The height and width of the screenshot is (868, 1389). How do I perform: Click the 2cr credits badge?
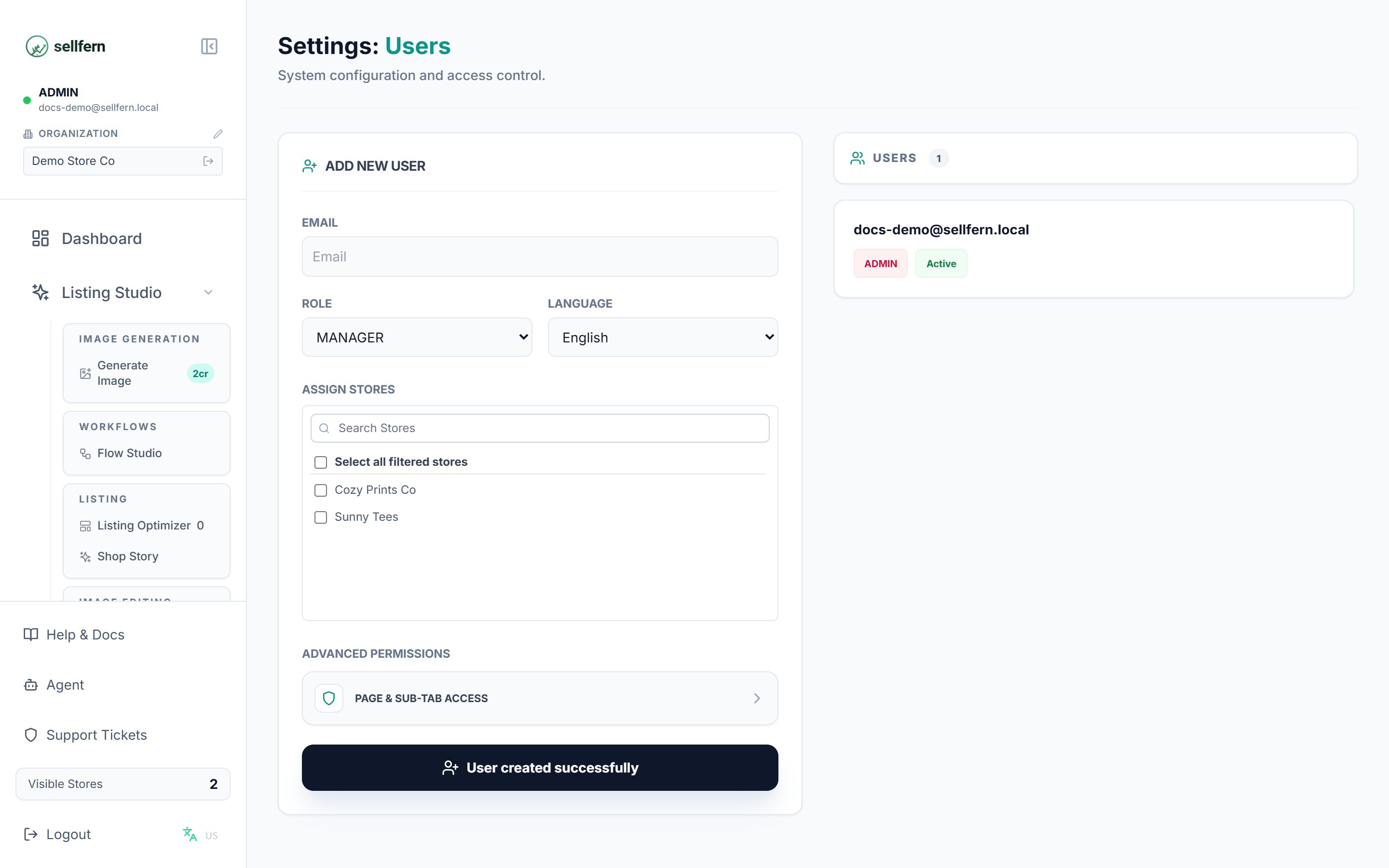pyautogui.click(x=200, y=374)
